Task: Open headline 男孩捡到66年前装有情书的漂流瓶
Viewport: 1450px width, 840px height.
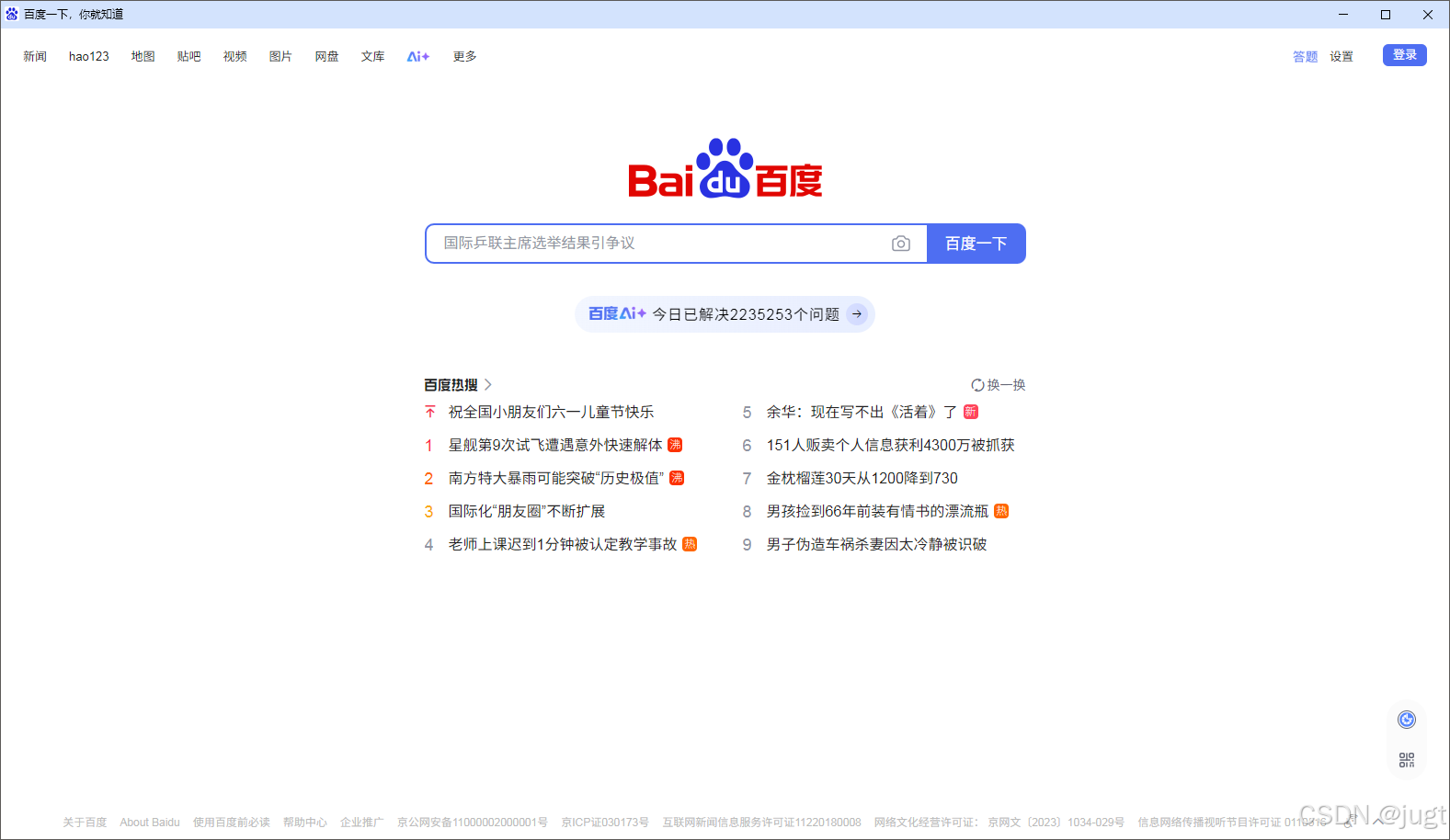Action: [x=877, y=511]
